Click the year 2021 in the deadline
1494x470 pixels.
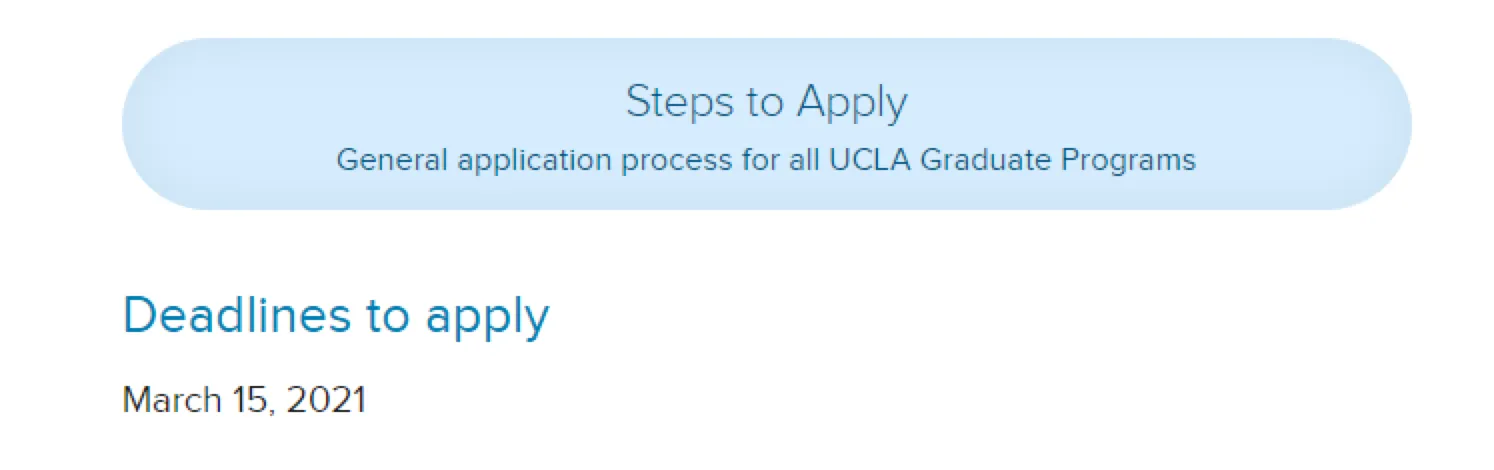tap(326, 400)
